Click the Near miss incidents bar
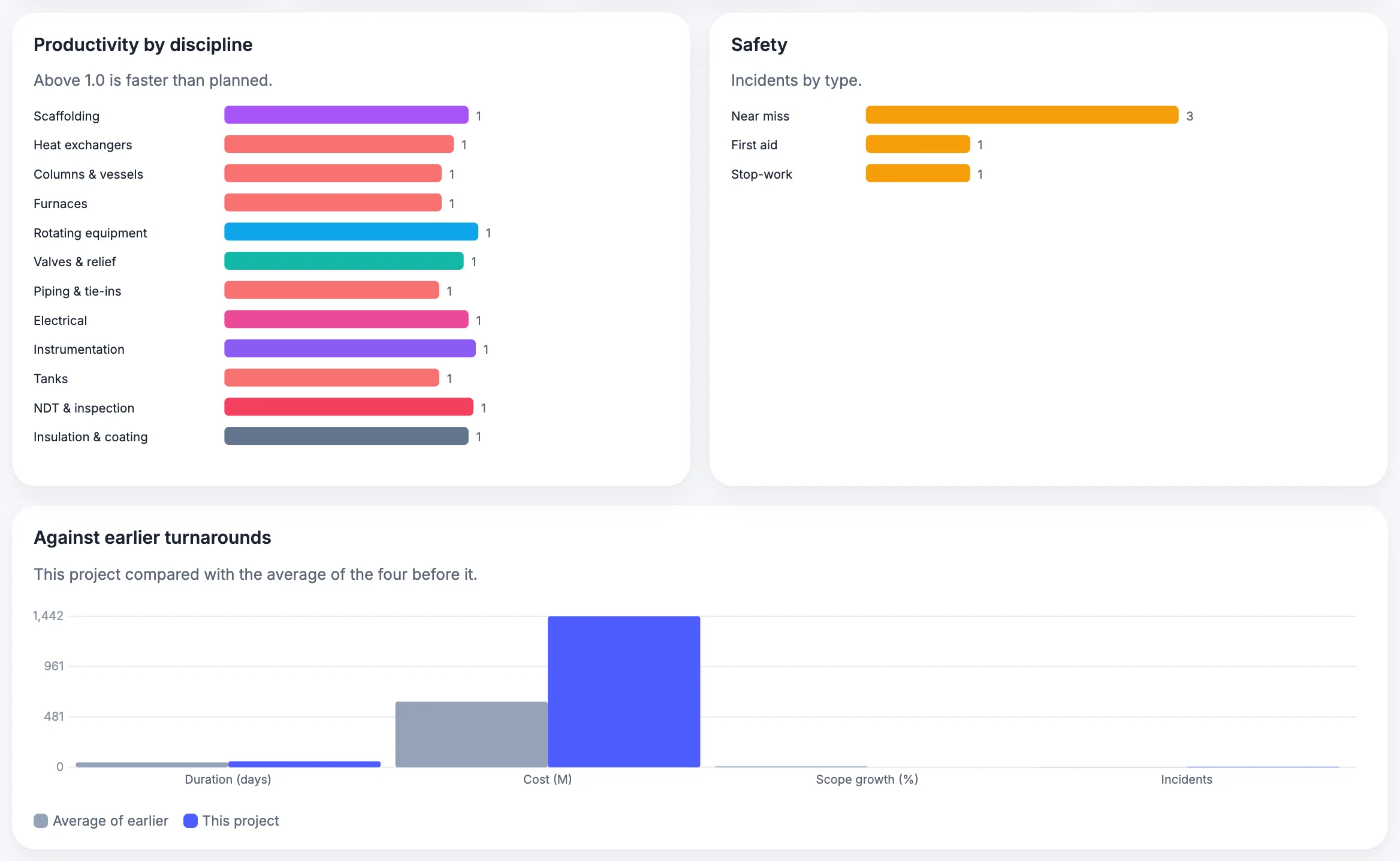The width and height of the screenshot is (1400, 861). pyautogui.click(x=1022, y=115)
